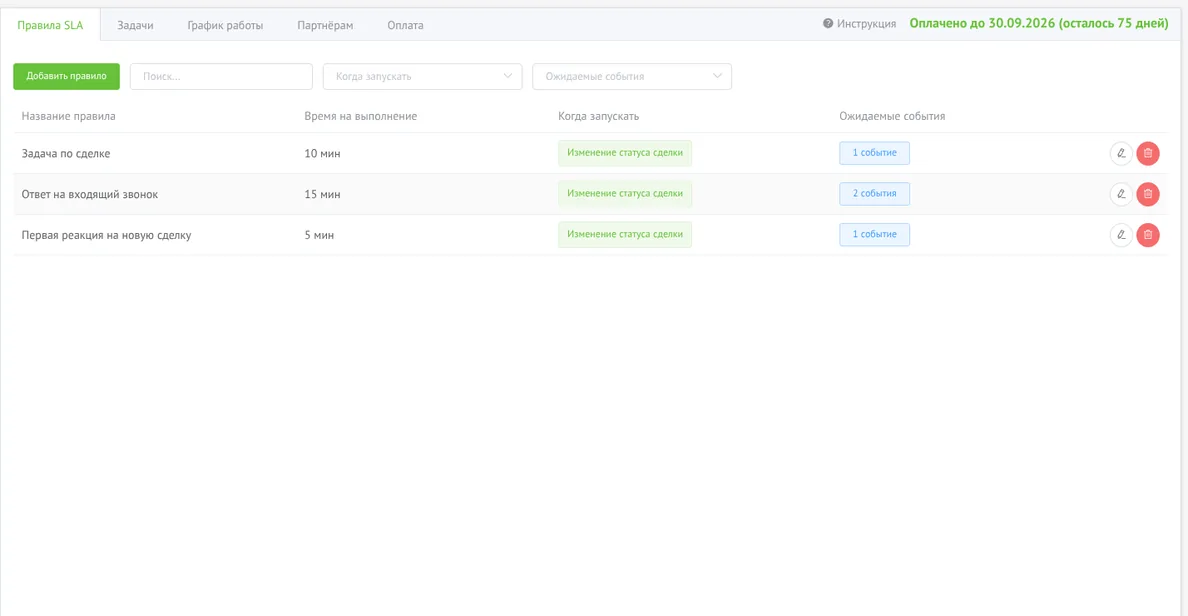This screenshot has width=1188, height=616.
Task: Open the "Когда запускать" filter dropdown
Action: pyautogui.click(x=422, y=77)
